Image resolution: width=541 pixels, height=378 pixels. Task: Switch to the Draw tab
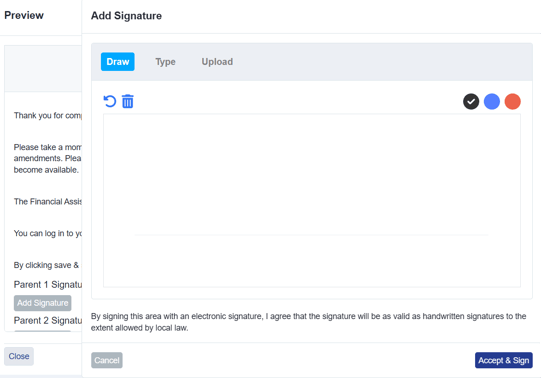coord(118,62)
